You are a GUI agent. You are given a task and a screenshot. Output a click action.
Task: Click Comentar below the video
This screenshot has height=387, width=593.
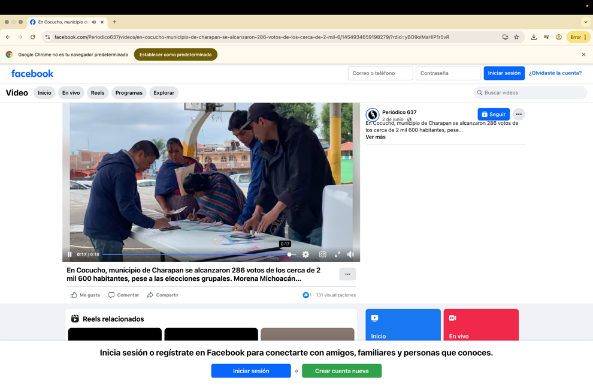pos(124,295)
